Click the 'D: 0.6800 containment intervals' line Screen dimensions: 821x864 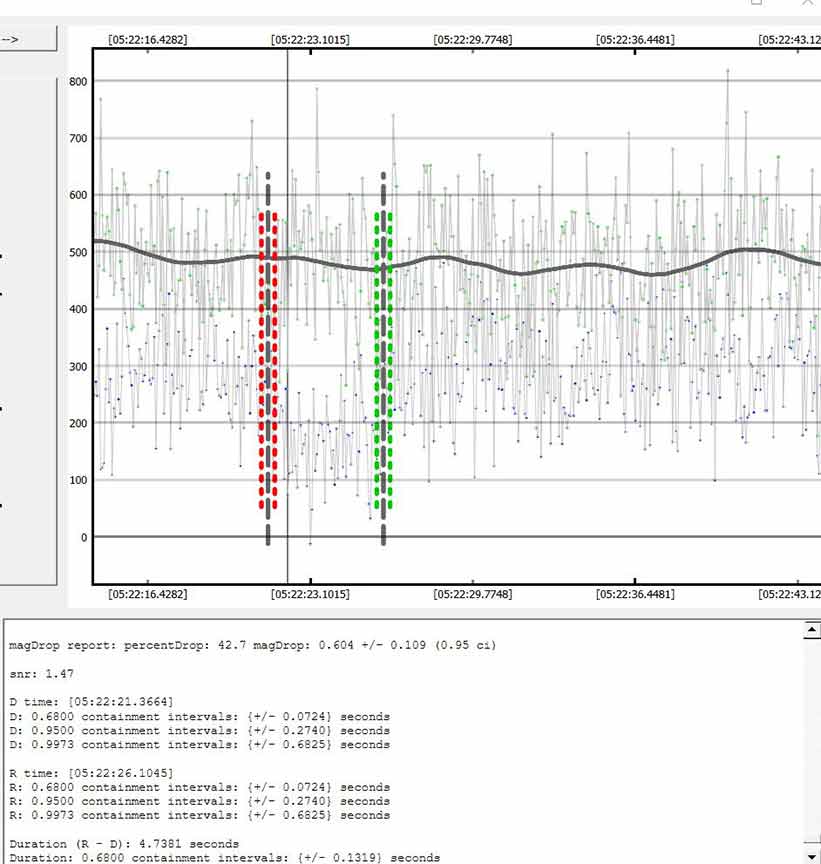click(199, 716)
